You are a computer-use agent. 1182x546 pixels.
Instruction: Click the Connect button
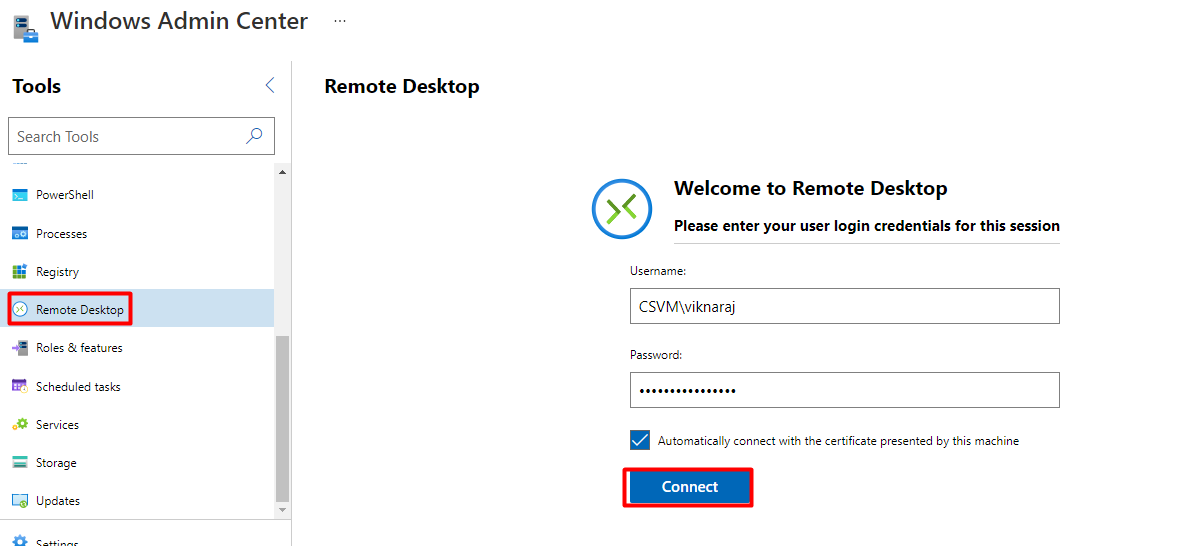point(690,487)
